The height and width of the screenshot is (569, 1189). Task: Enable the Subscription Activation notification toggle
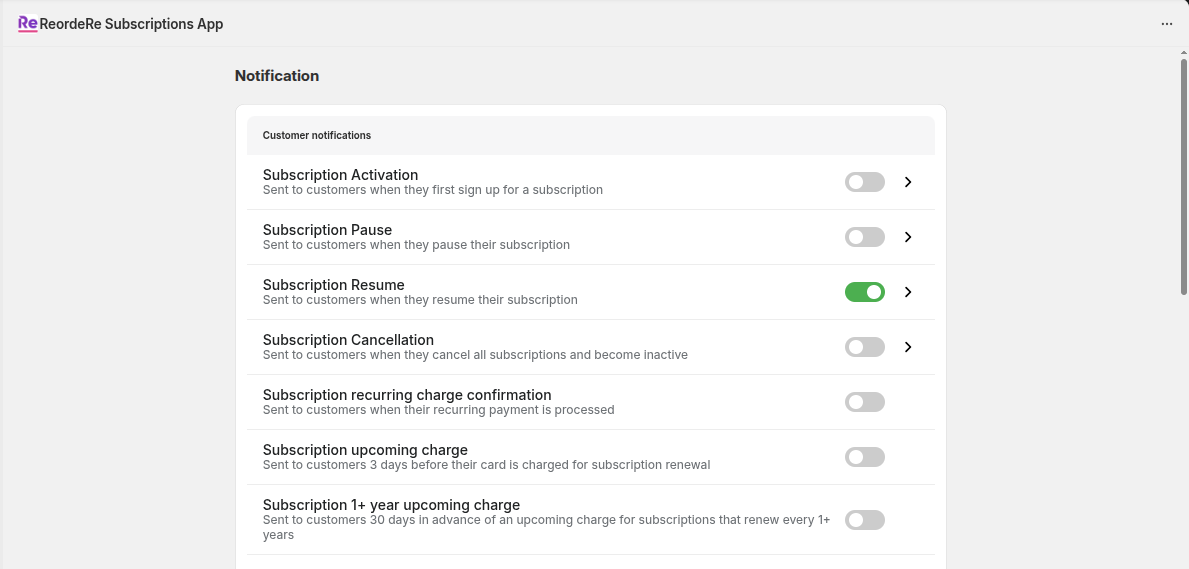click(864, 182)
